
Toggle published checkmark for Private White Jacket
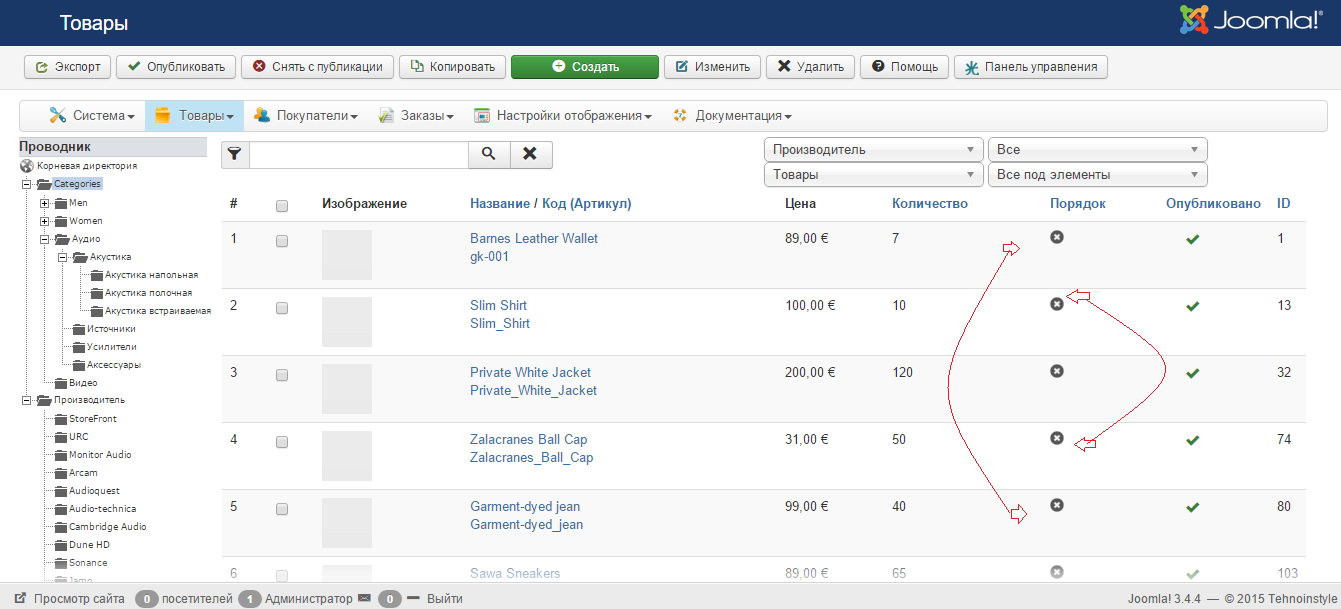[1192, 373]
